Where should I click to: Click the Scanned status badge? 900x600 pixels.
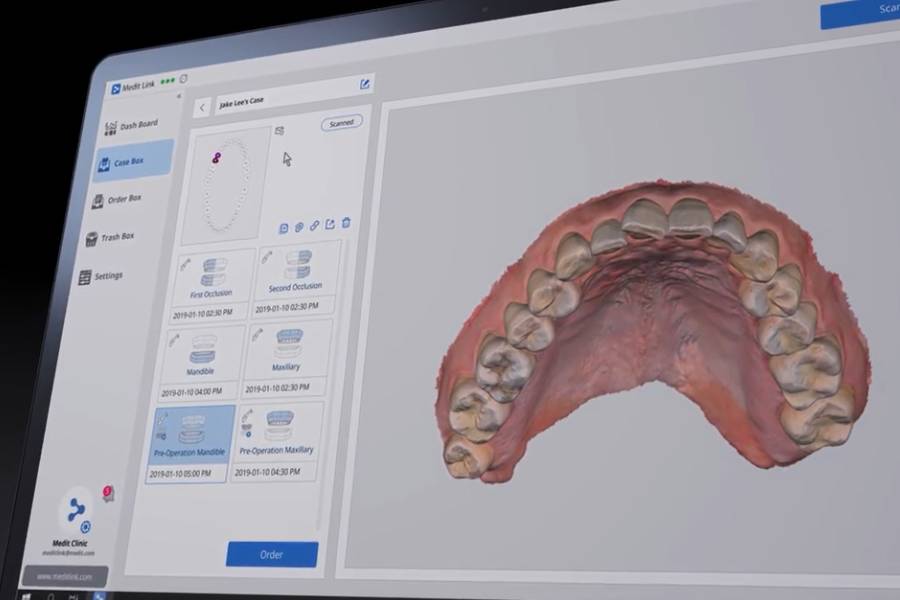pyautogui.click(x=341, y=123)
